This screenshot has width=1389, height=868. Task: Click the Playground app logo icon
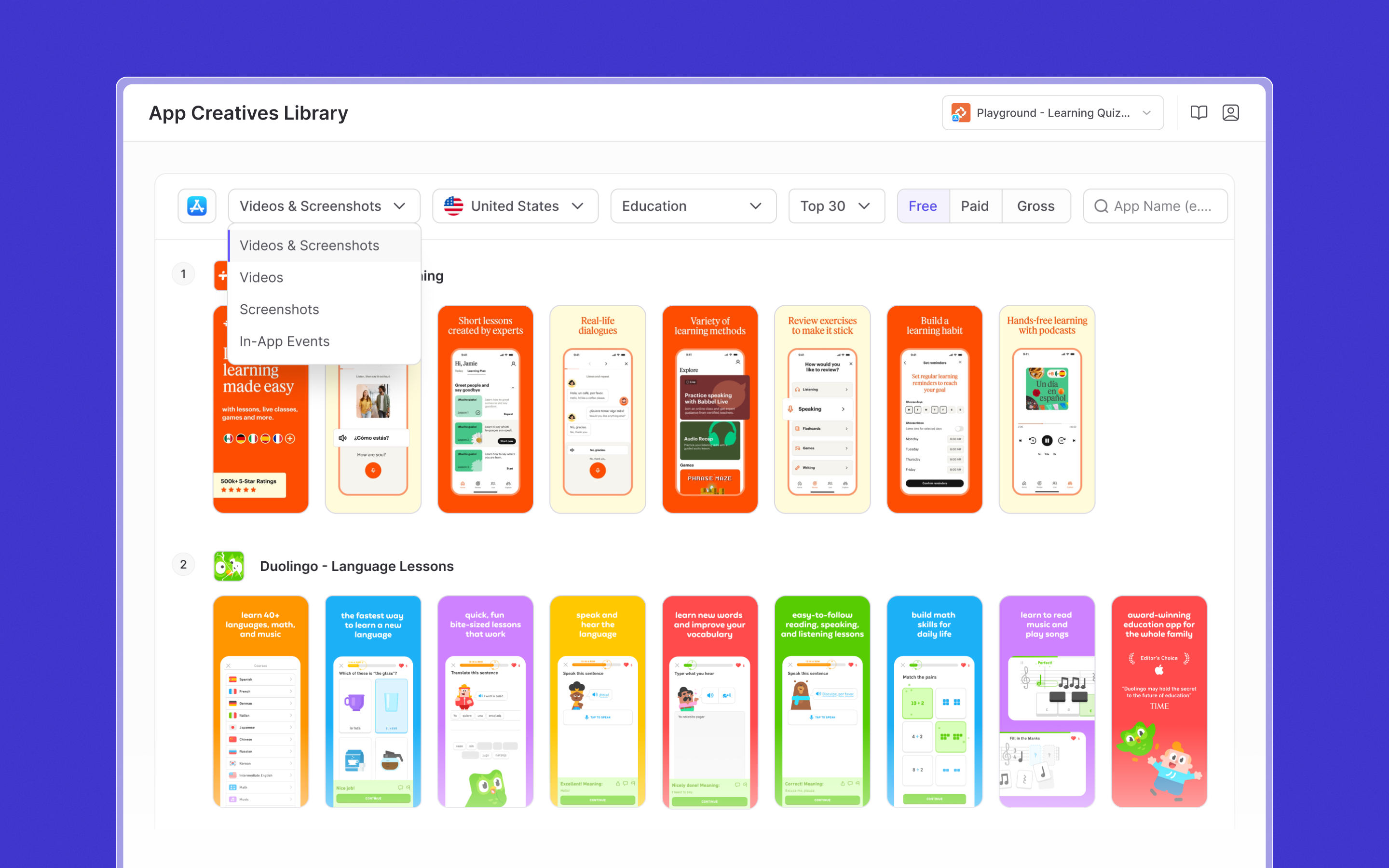(x=961, y=112)
